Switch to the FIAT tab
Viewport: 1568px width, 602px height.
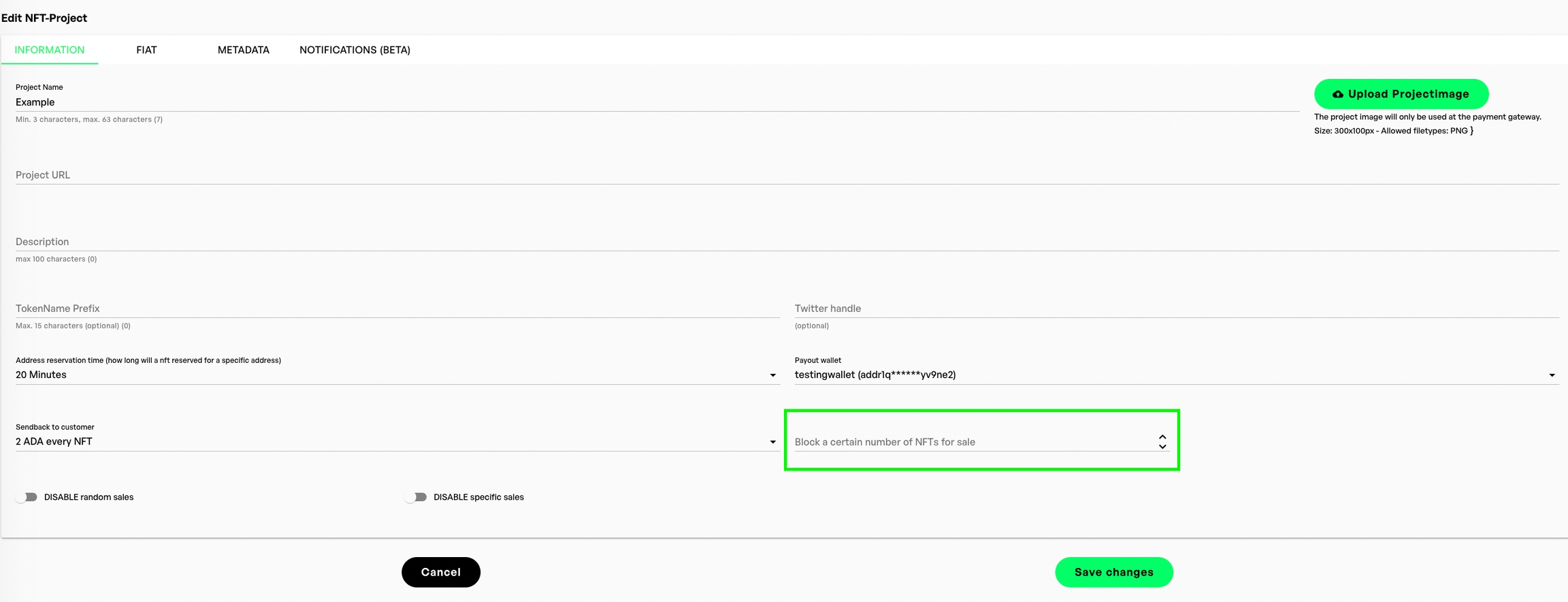(146, 50)
